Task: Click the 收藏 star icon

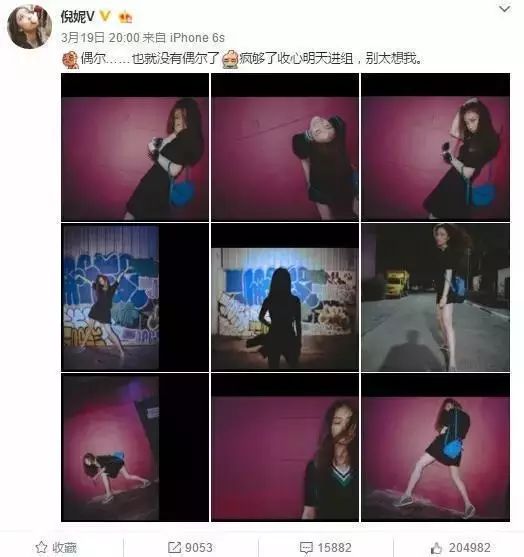Action: pyautogui.click(x=42, y=547)
